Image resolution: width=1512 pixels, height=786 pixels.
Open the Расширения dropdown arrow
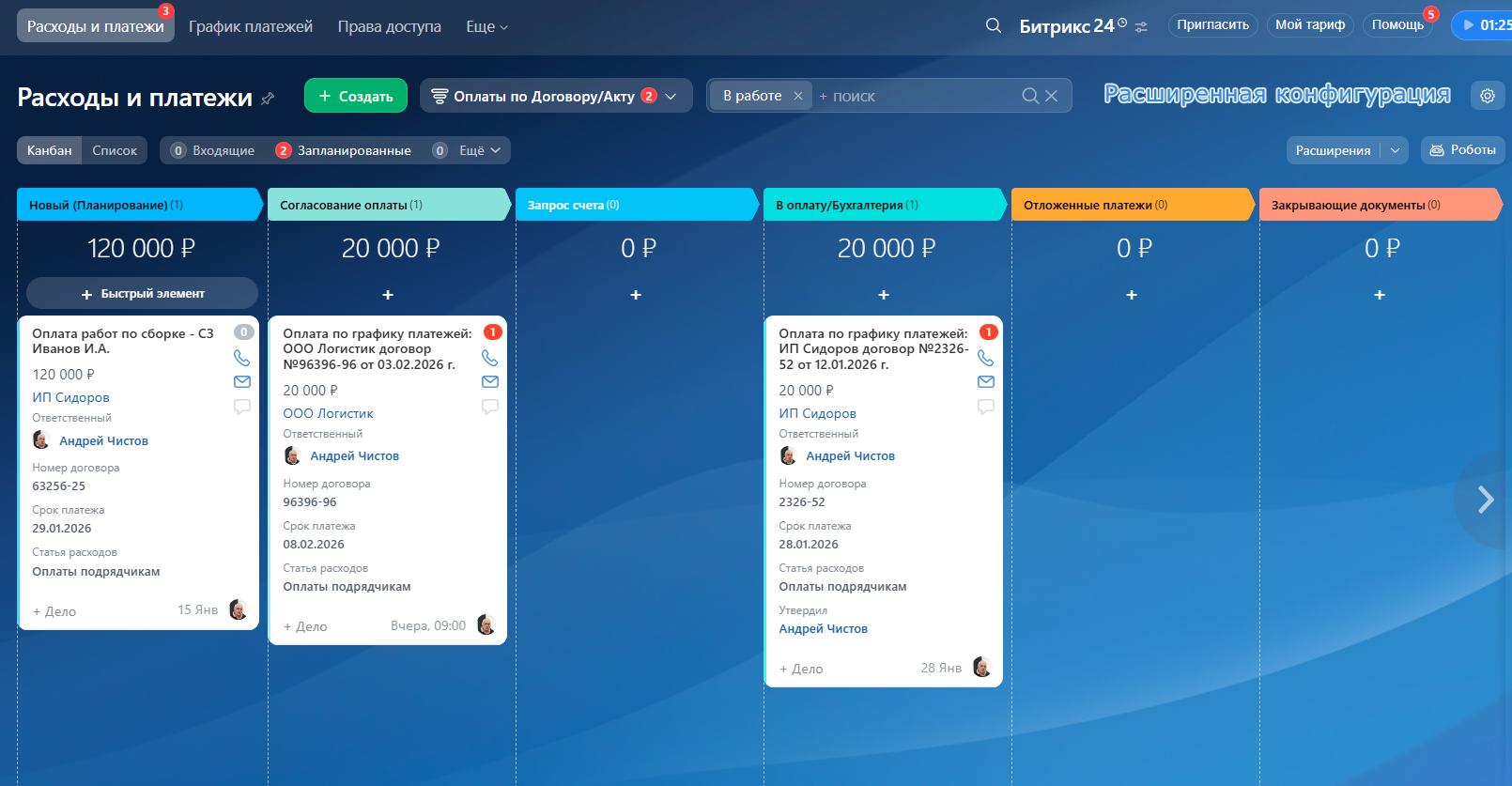tap(1396, 150)
